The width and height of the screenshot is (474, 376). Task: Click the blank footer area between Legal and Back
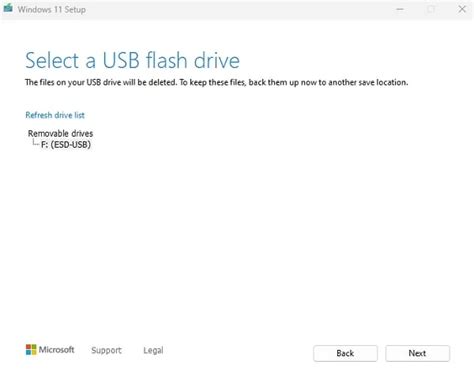(238, 352)
